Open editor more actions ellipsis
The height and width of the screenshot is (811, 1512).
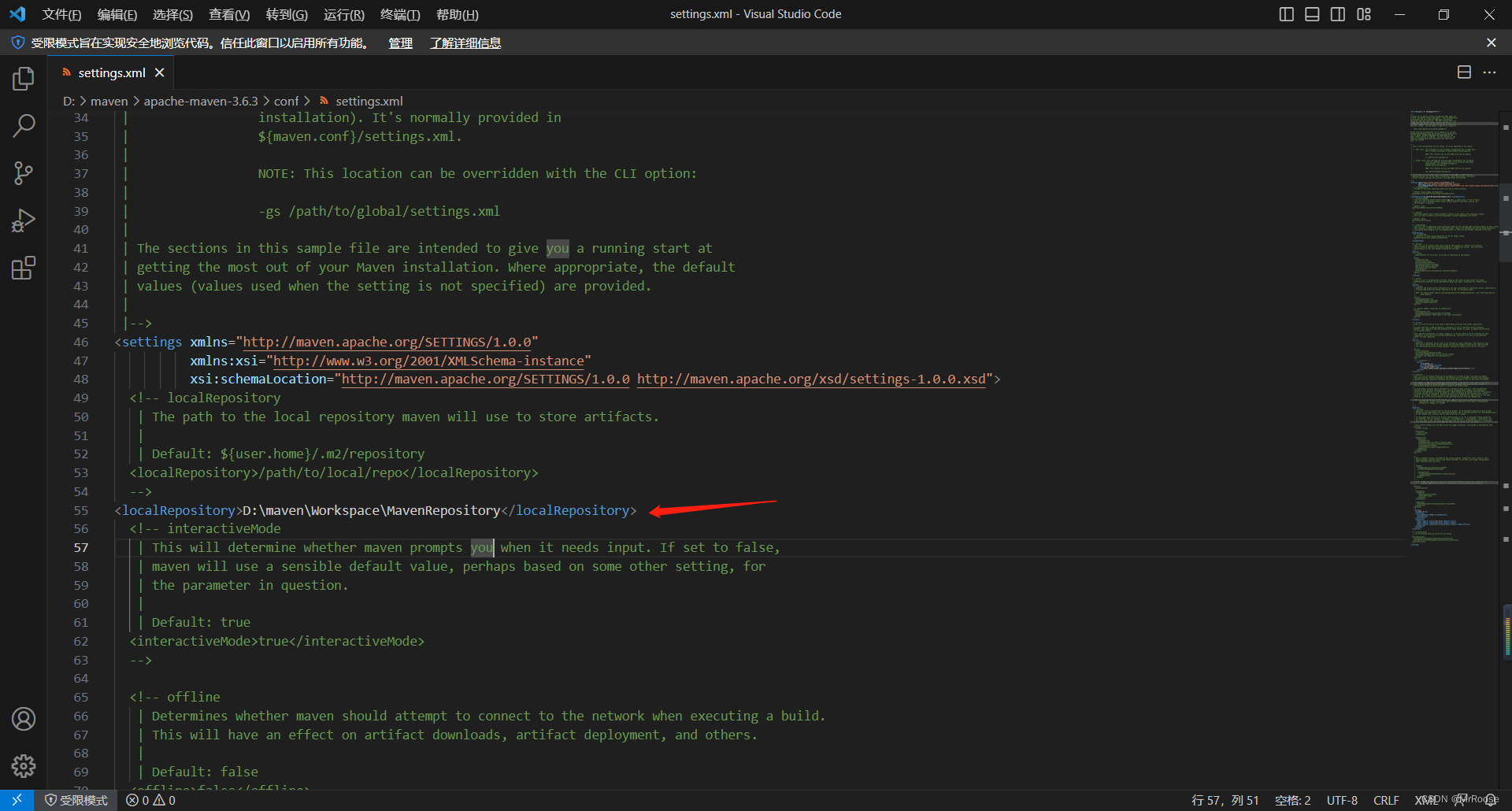1489,72
